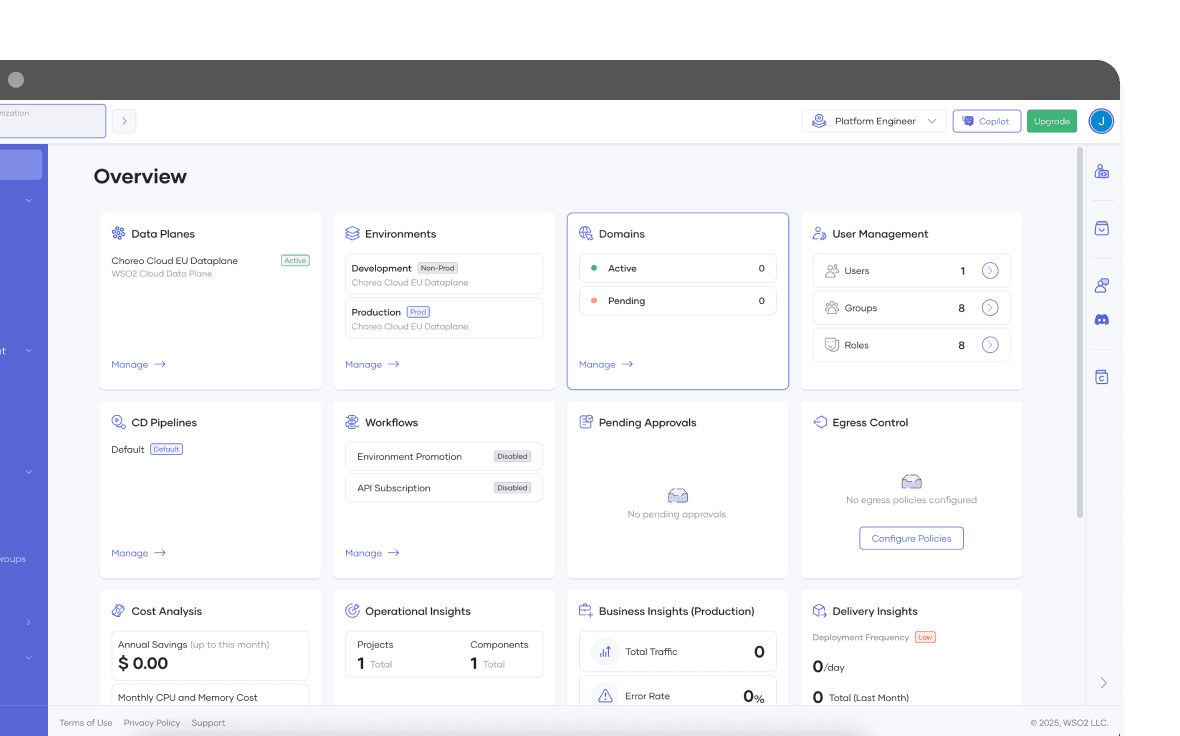Click the document icon with C in right sidebar
Screen dimensions: 1180x736
[x=1101, y=377]
